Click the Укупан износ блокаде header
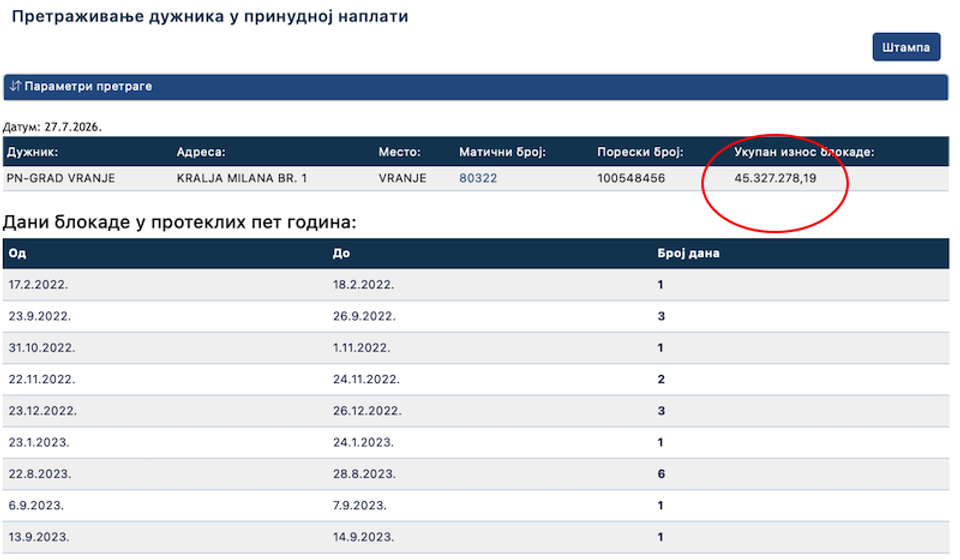The height and width of the screenshot is (560, 960). click(x=804, y=152)
